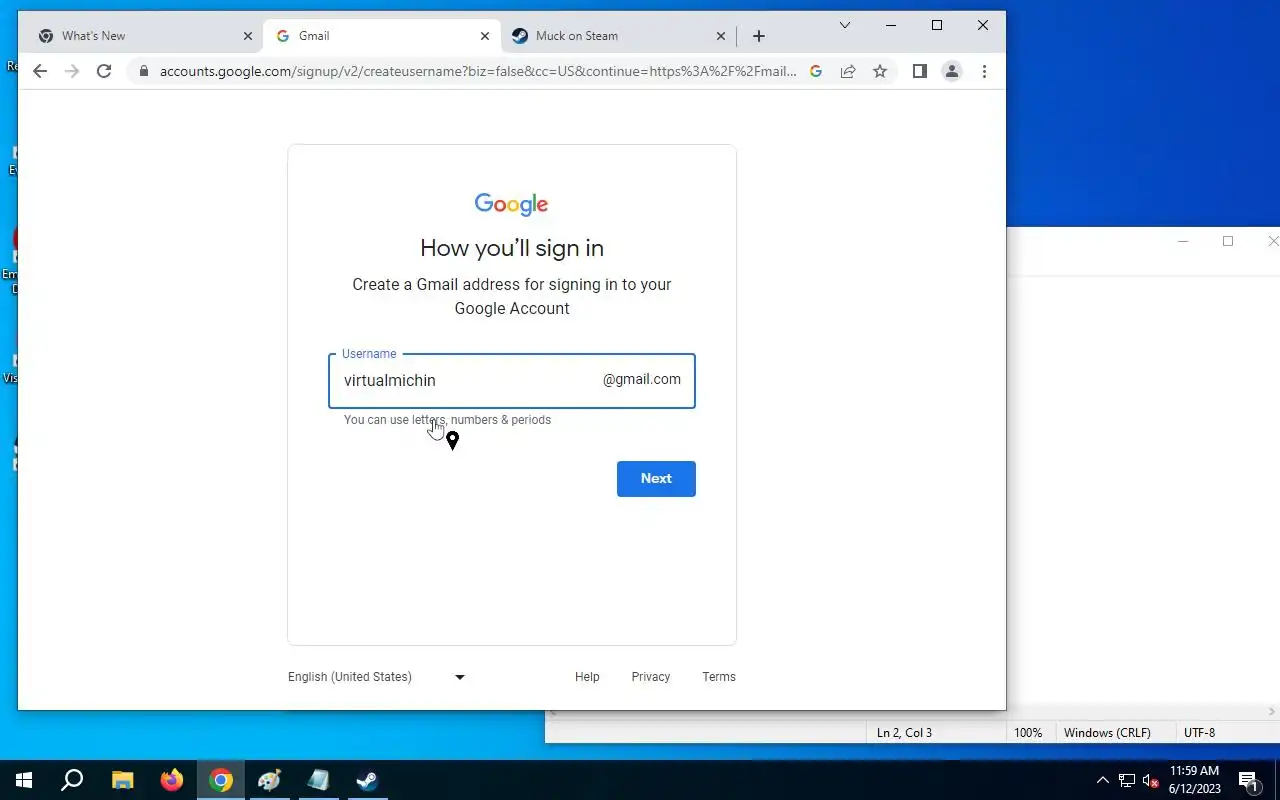Open the Help link
The width and height of the screenshot is (1280, 800).
point(587,677)
